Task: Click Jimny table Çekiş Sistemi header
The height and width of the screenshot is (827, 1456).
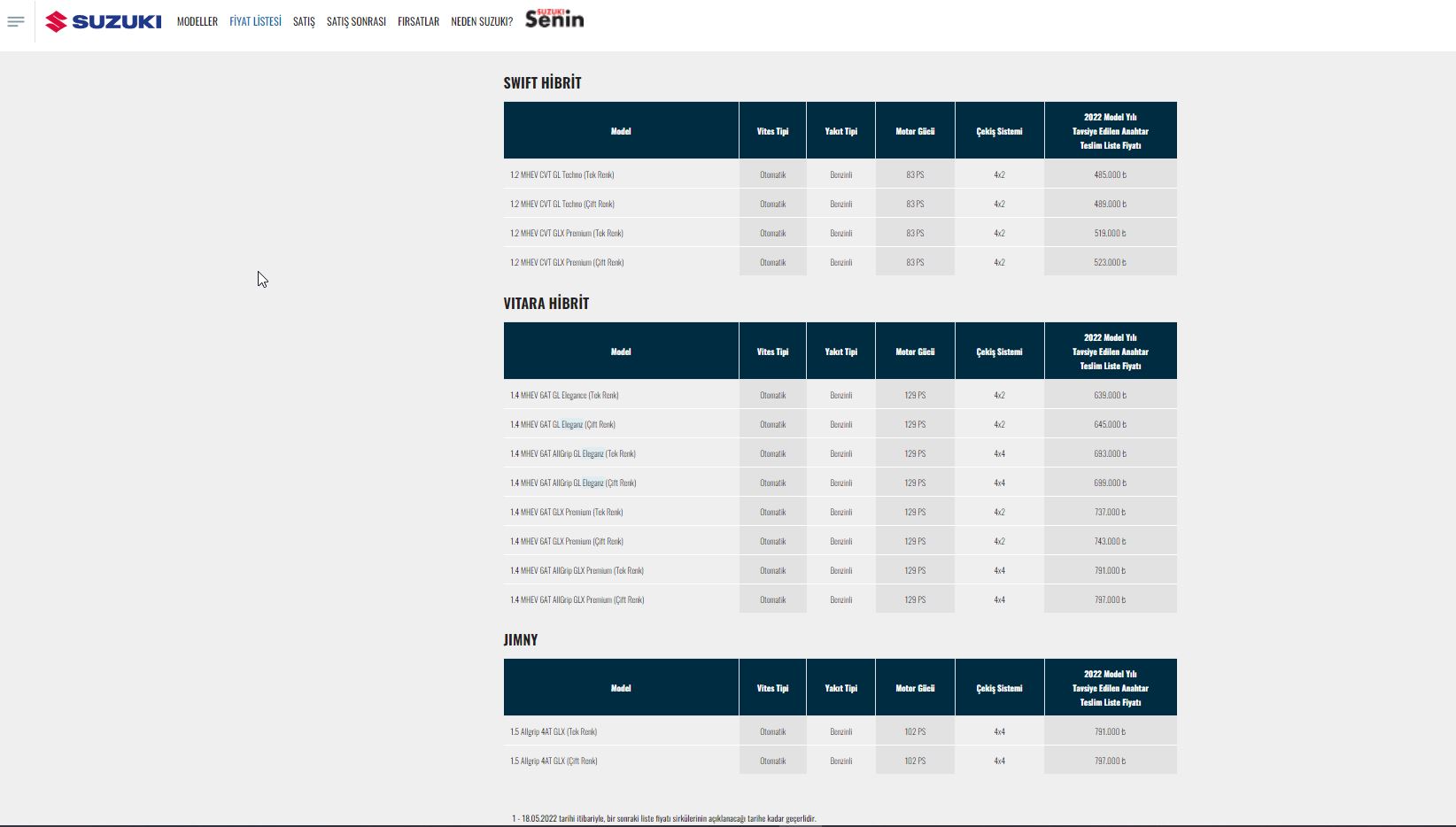Action: point(999,687)
